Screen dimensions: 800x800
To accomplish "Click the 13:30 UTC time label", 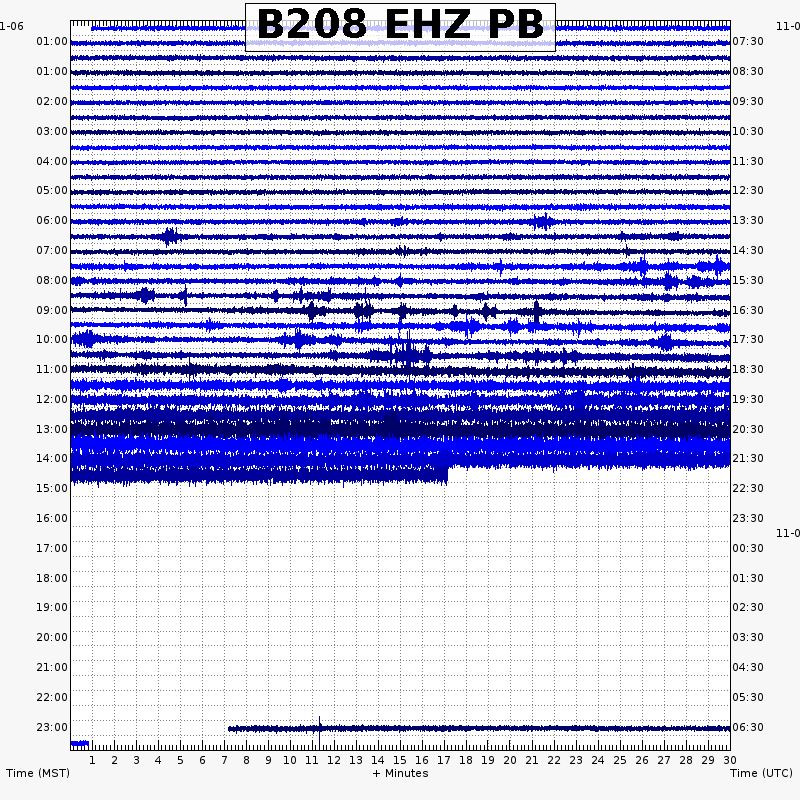I will [748, 220].
